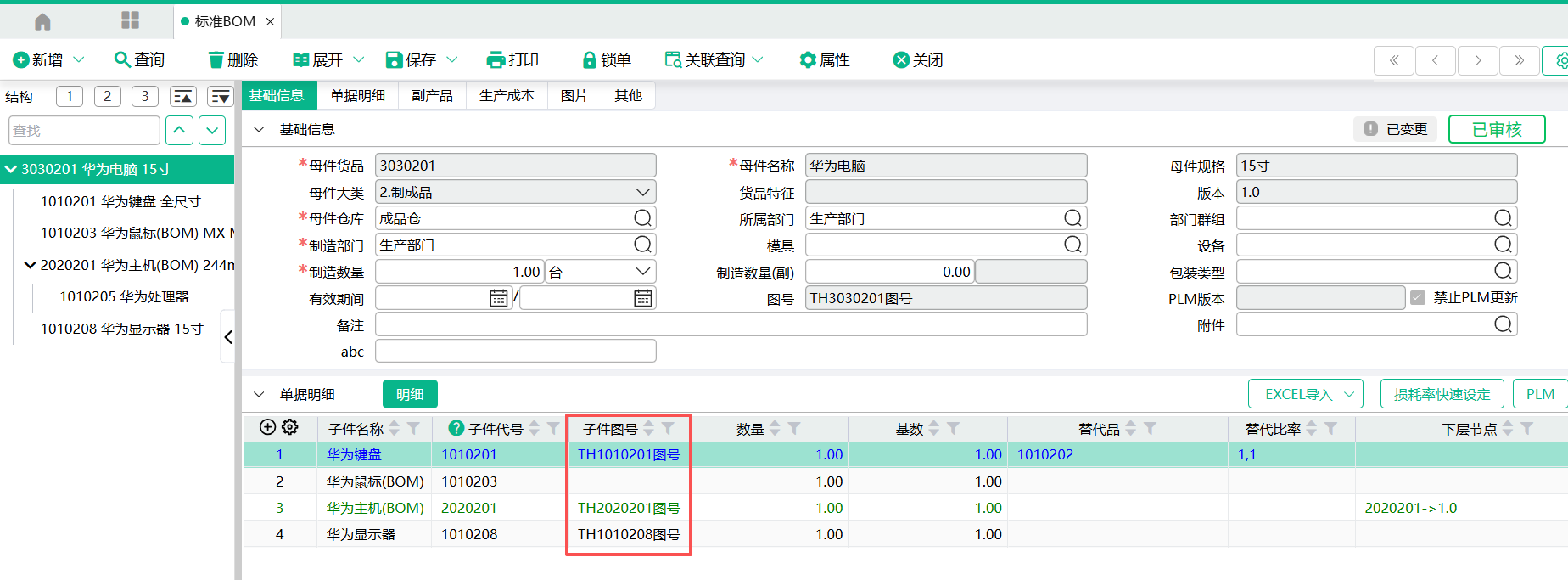Screen dimensions: 1568x580
Task: Open the grid apps menu icon
Action: [x=130, y=21]
